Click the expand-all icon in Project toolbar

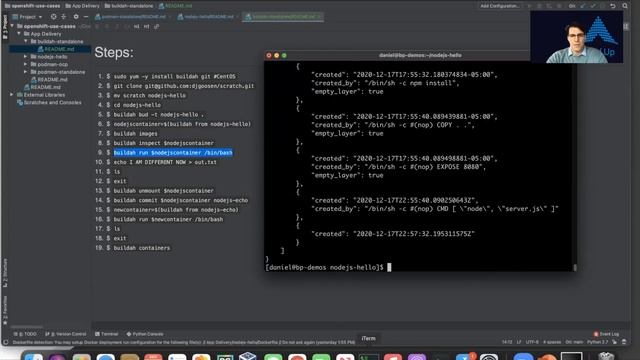coord(64,17)
